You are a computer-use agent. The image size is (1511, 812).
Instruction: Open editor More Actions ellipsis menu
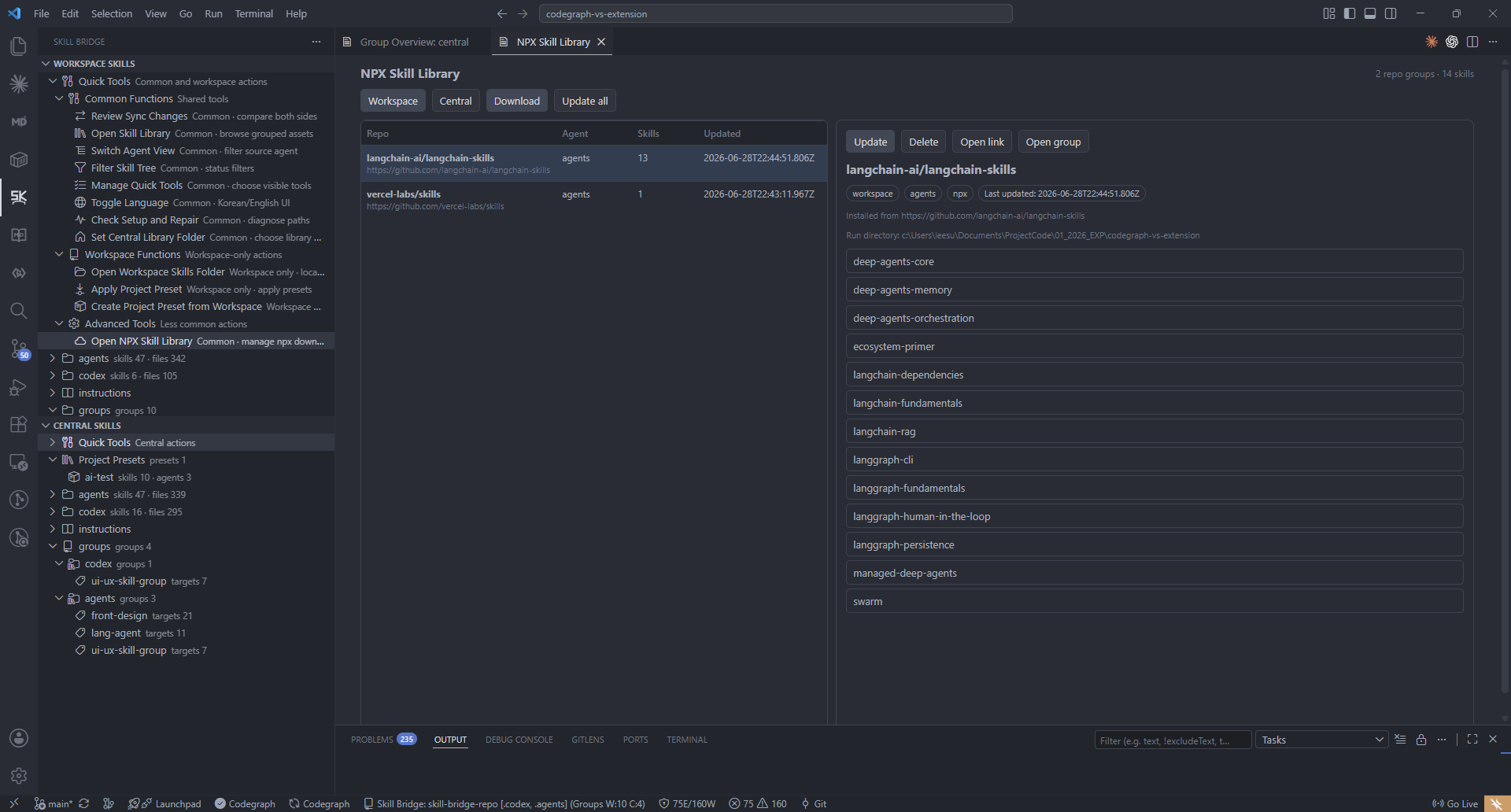coord(1493,42)
